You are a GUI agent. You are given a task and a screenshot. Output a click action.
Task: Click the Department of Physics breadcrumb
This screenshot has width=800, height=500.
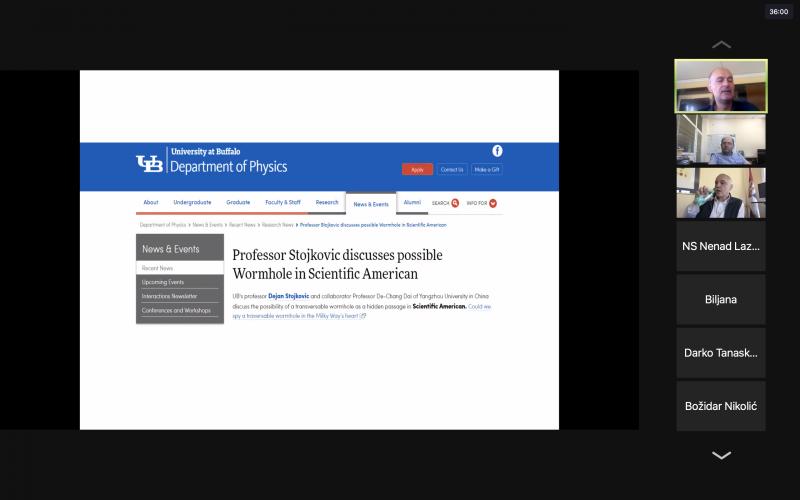click(163, 225)
